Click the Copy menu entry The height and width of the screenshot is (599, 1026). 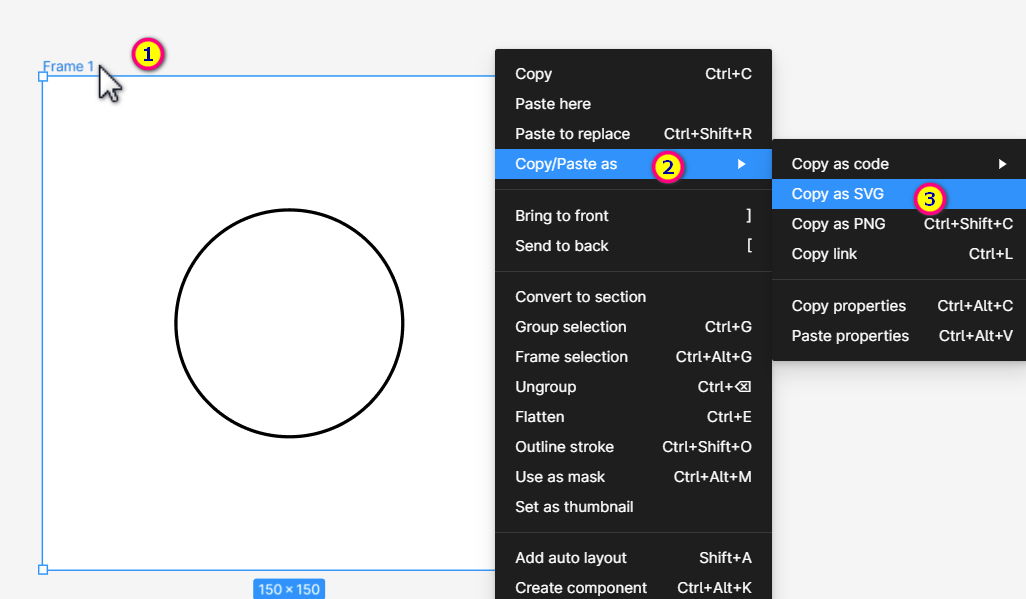tap(534, 74)
